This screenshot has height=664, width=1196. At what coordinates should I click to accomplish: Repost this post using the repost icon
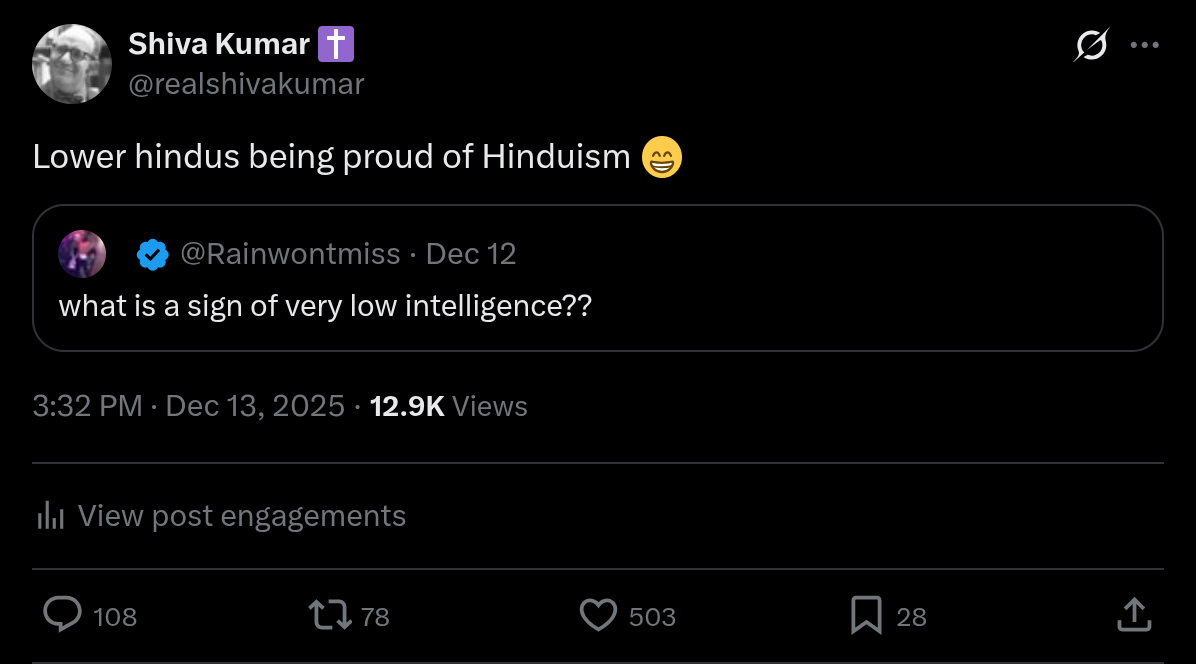point(332,615)
